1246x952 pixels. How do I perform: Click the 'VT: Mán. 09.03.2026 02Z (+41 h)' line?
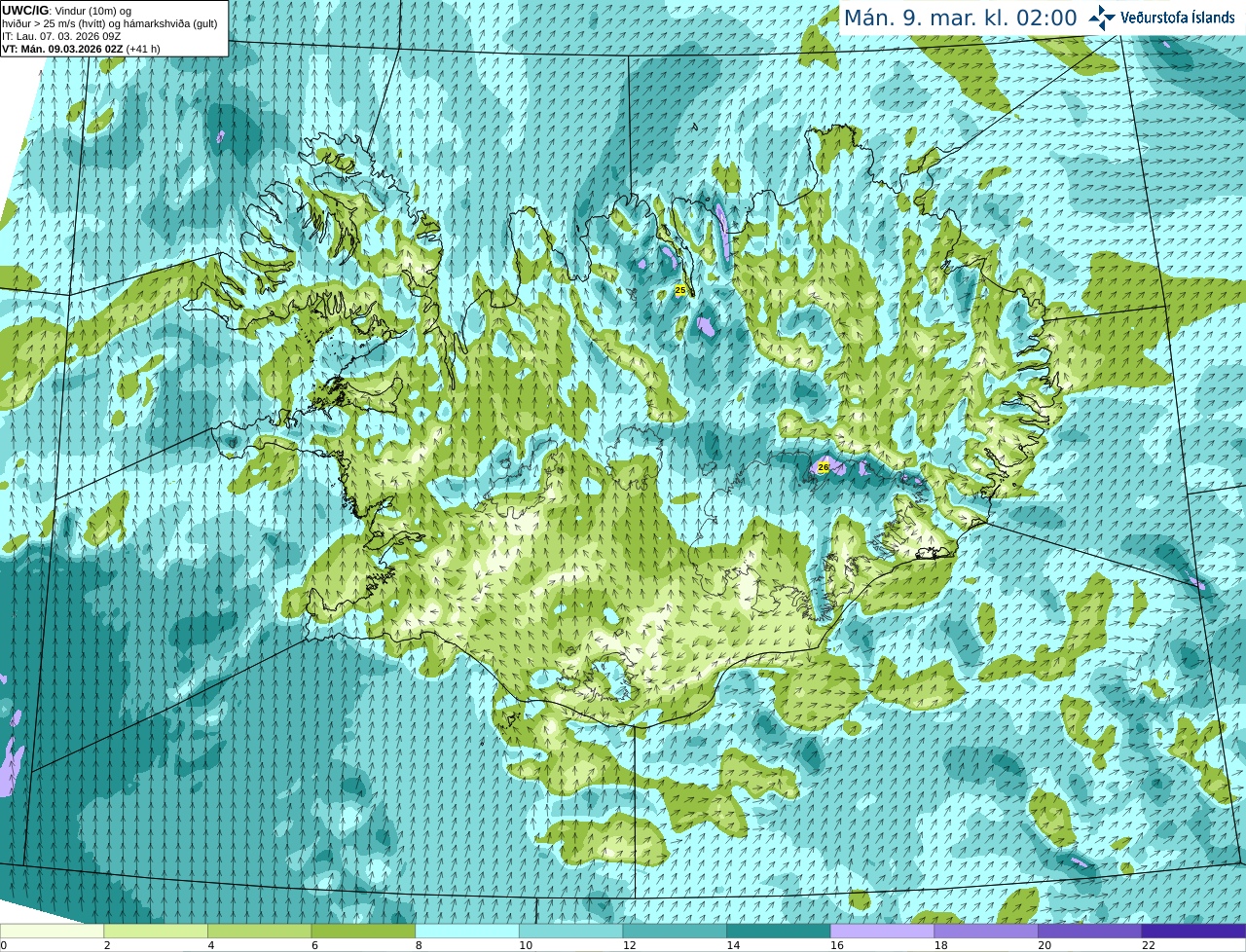82,49
